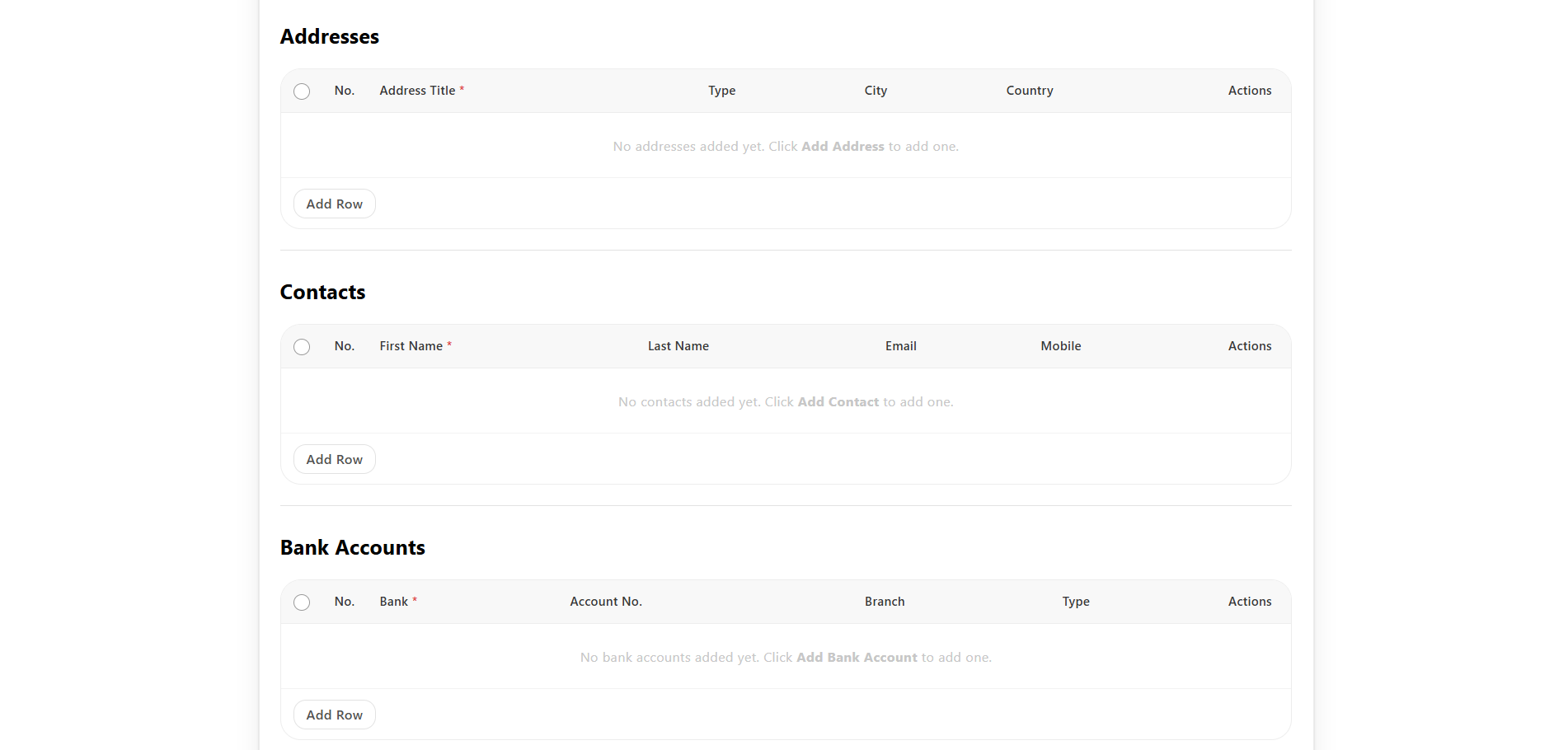Click the 'No contacts added yet' placeholder message

tap(786, 401)
